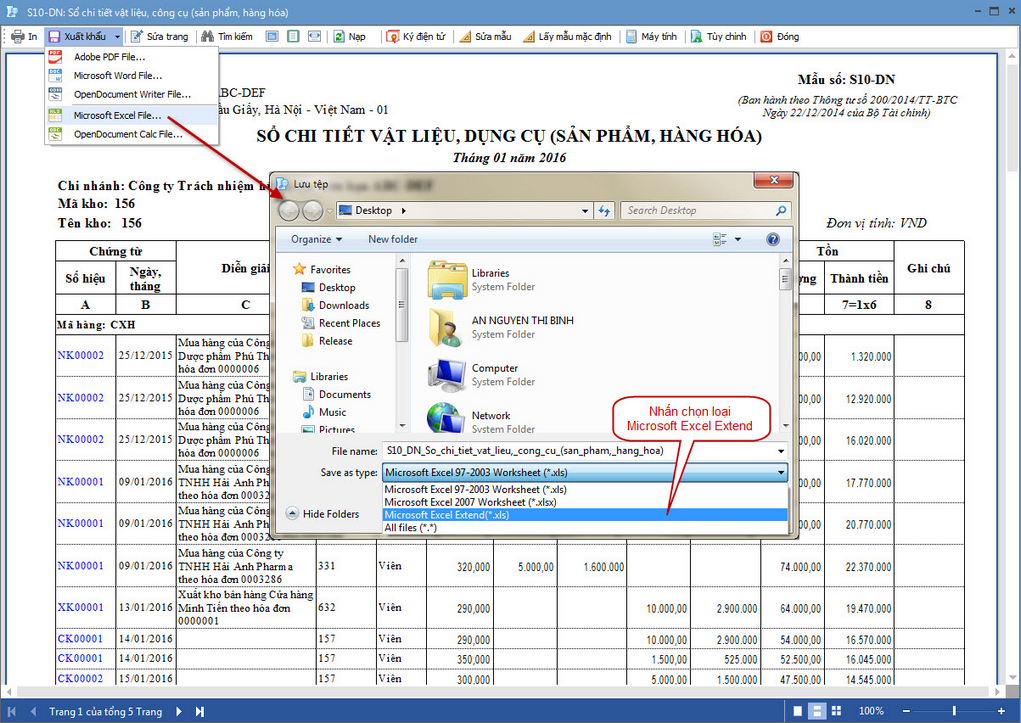This screenshot has height=723, width=1021.
Task: Click the Nạp reload icon
Action: tap(339, 36)
